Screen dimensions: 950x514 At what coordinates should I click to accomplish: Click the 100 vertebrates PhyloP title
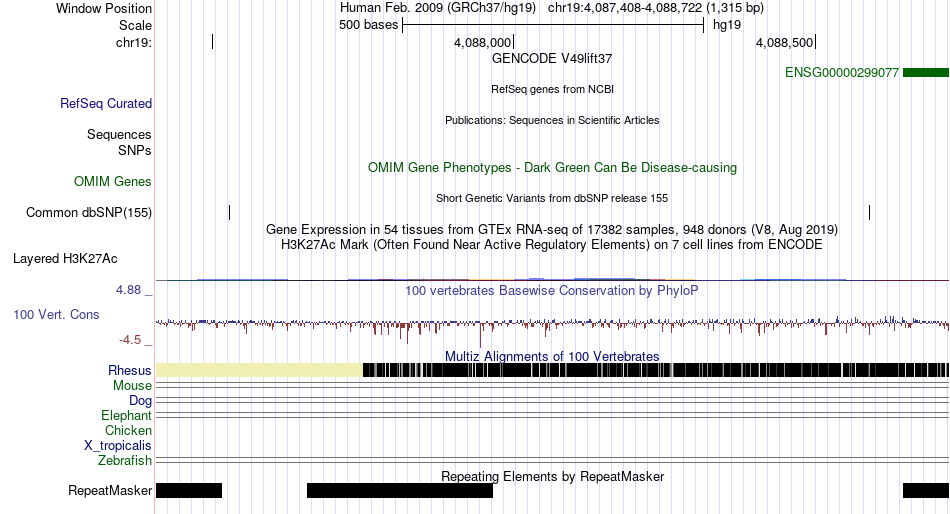click(x=552, y=291)
